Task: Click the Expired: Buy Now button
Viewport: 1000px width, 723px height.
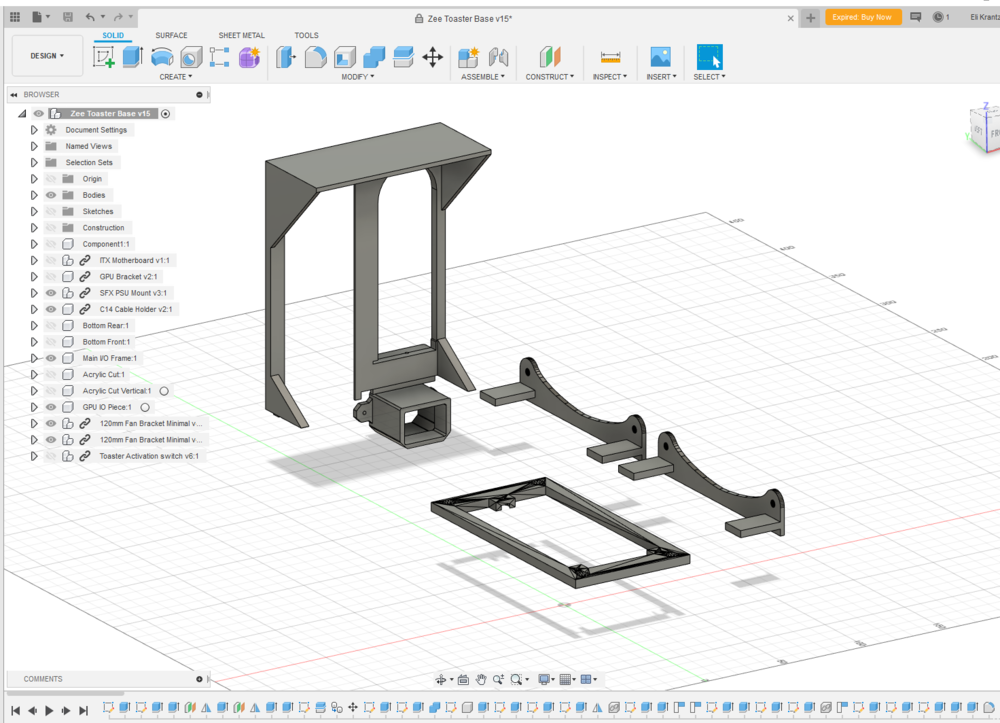Action: pyautogui.click(x=863, y=17)
